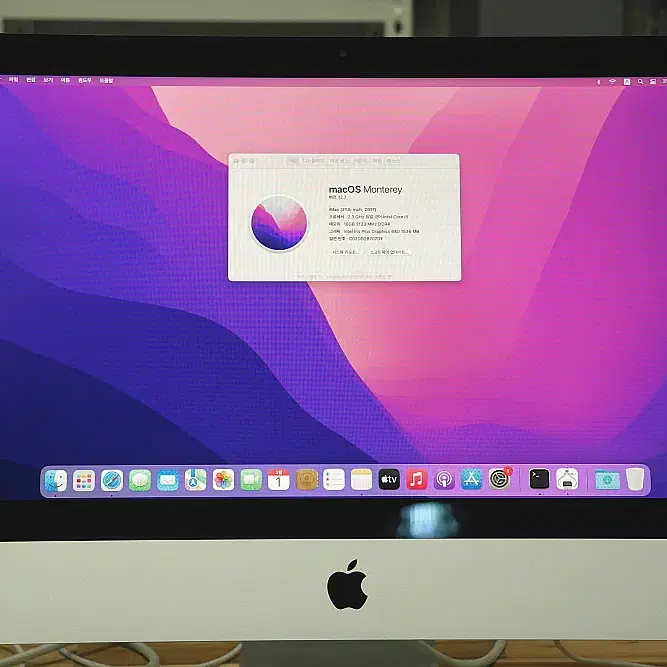This screenshot has width=667, height=667.
Task: Open the 파일 (File) menu
Action: coord(14,80)
